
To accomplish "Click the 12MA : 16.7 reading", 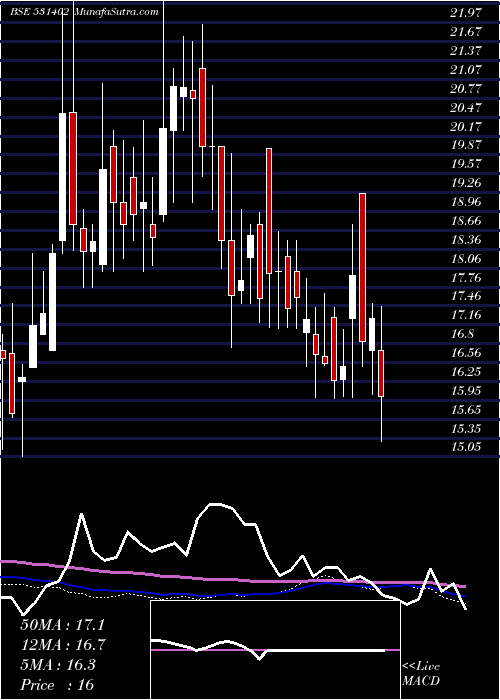I will coord(63,645).
